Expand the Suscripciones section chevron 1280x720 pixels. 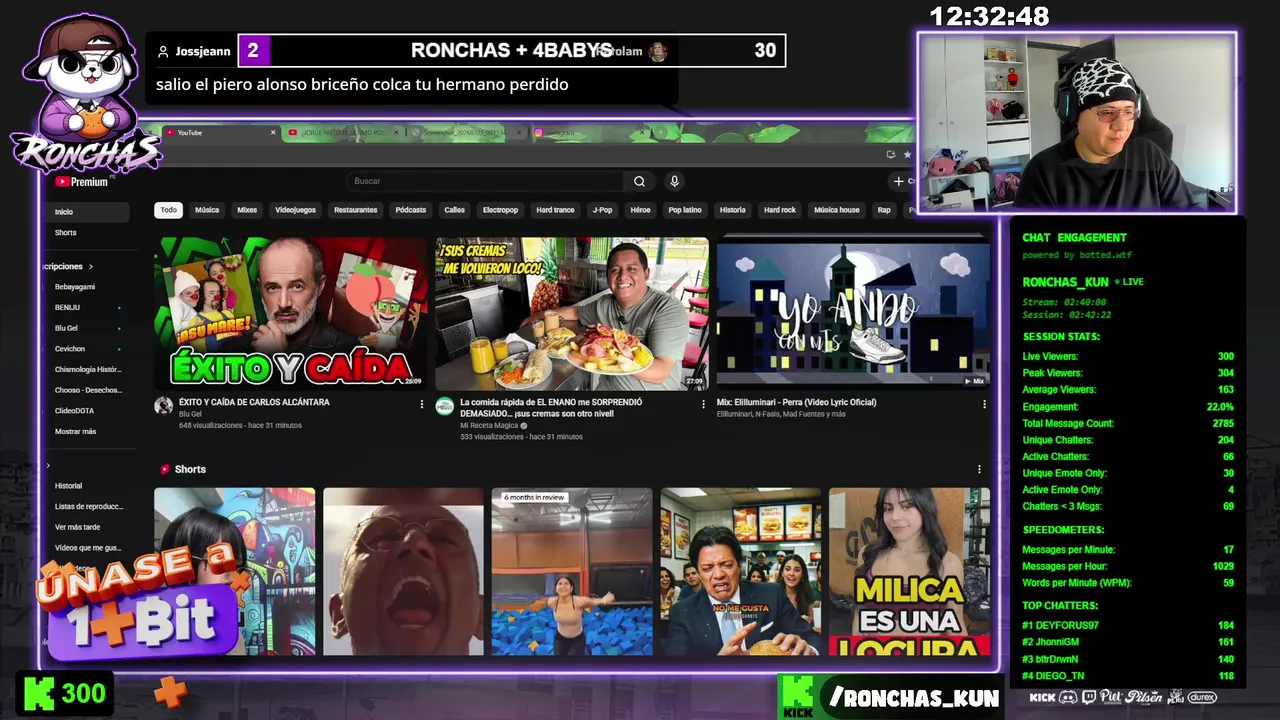point(91,267)
